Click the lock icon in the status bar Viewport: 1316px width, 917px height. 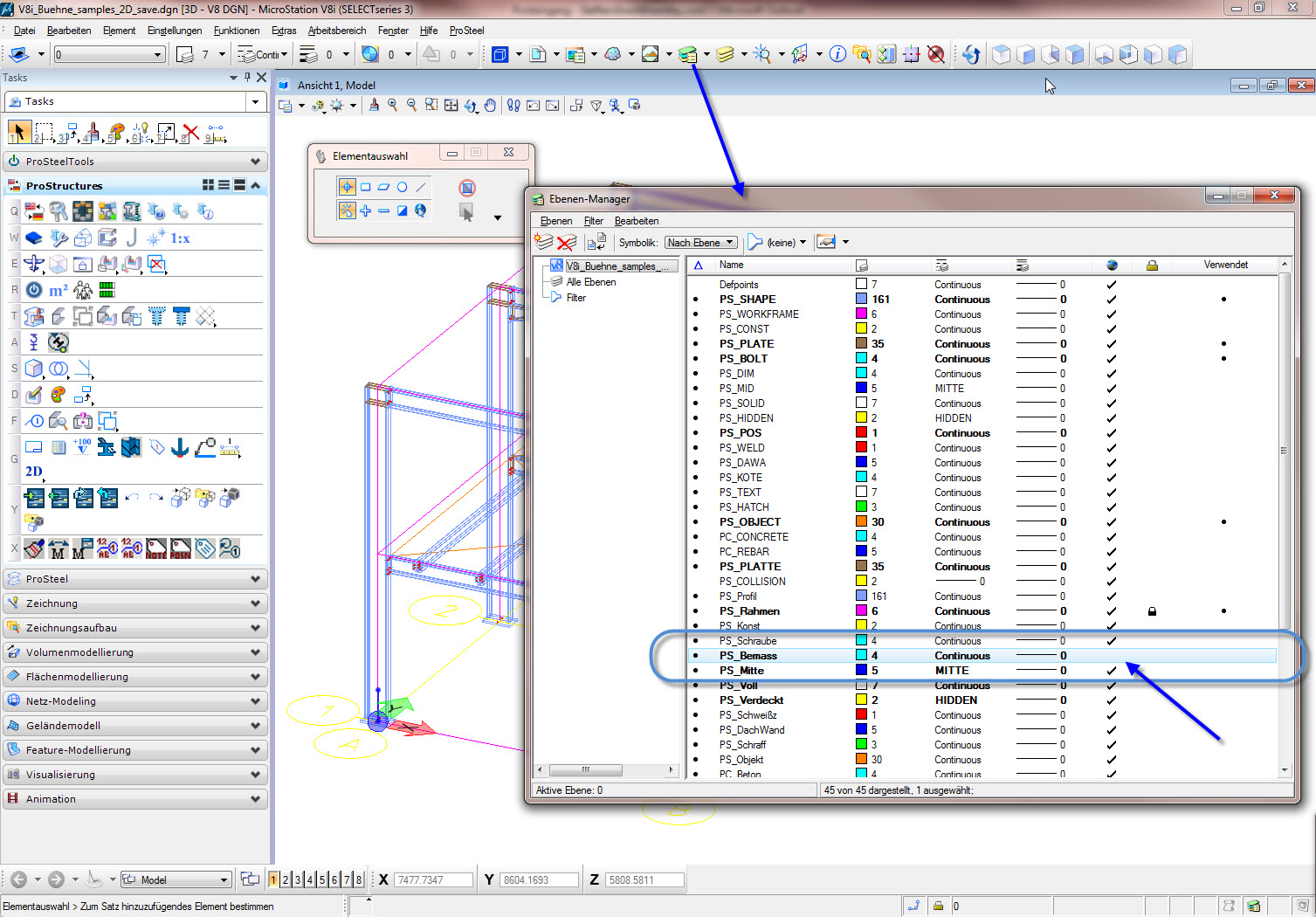click(938, 906)
